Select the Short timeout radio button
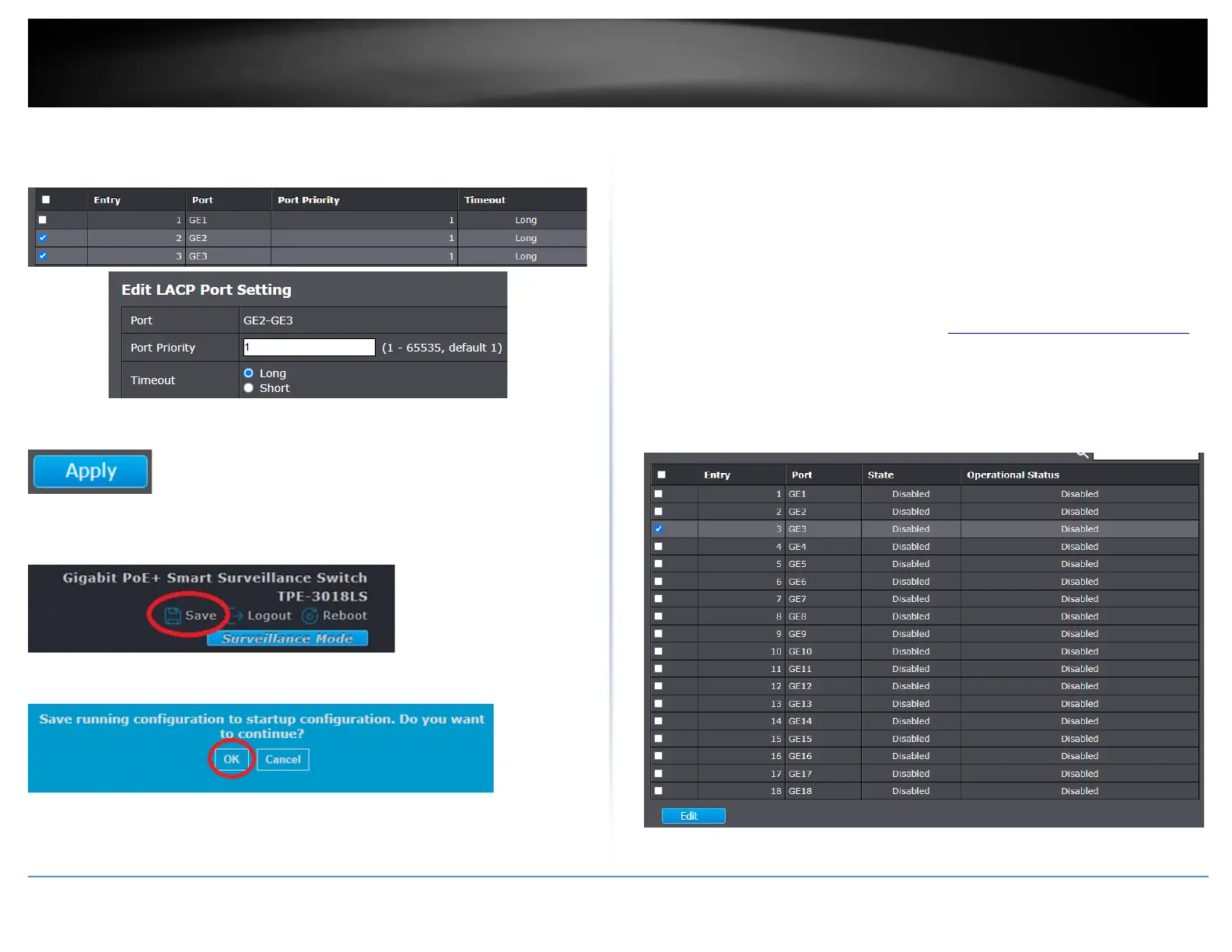1232x952 pixels. (249, 388)
